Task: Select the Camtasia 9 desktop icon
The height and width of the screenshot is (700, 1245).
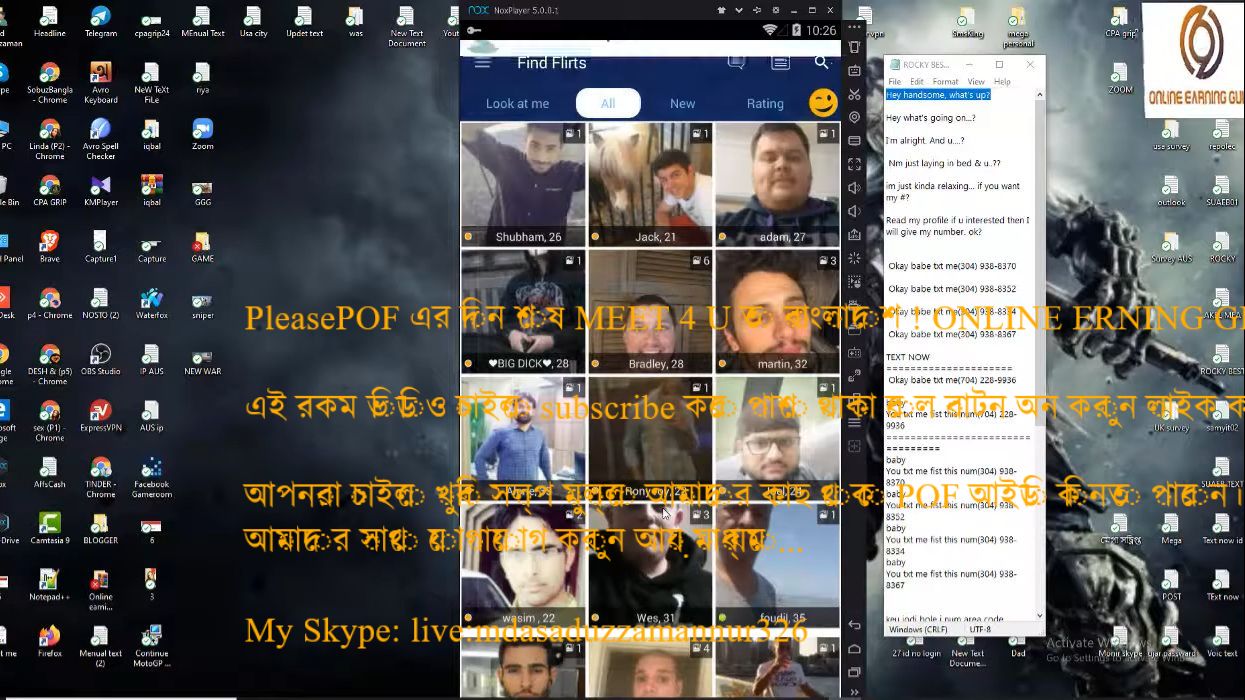Action: [49, 528]
